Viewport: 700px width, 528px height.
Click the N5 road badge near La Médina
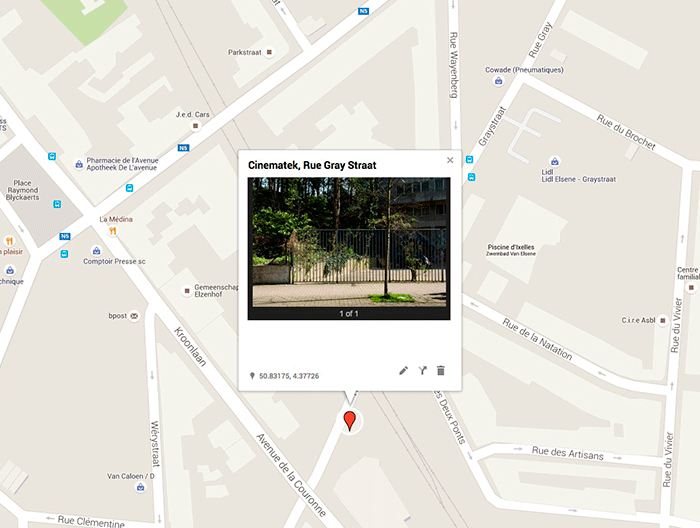65,236
